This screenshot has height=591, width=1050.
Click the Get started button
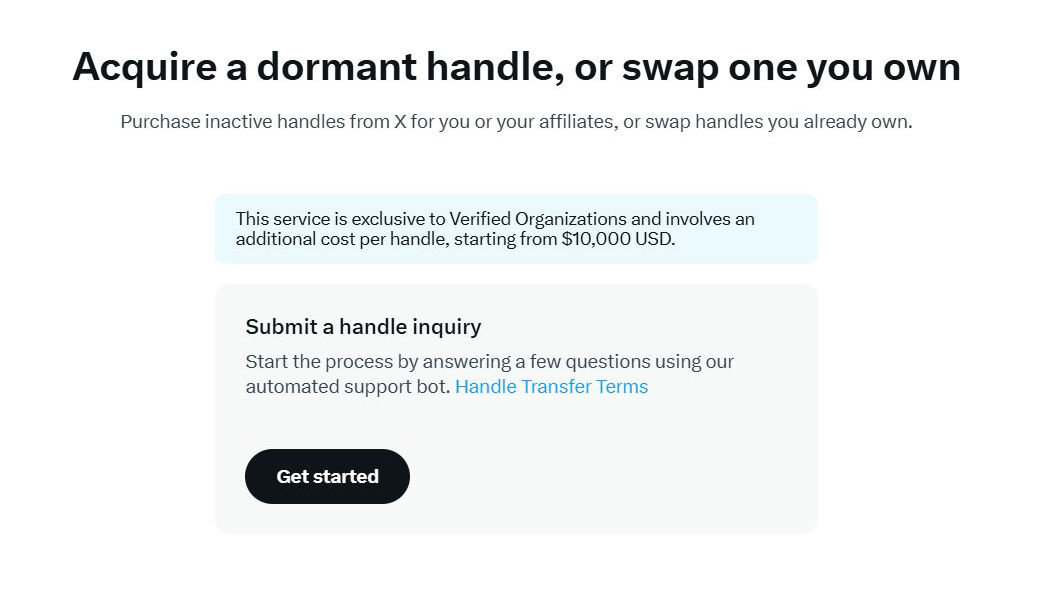point(327,476)
